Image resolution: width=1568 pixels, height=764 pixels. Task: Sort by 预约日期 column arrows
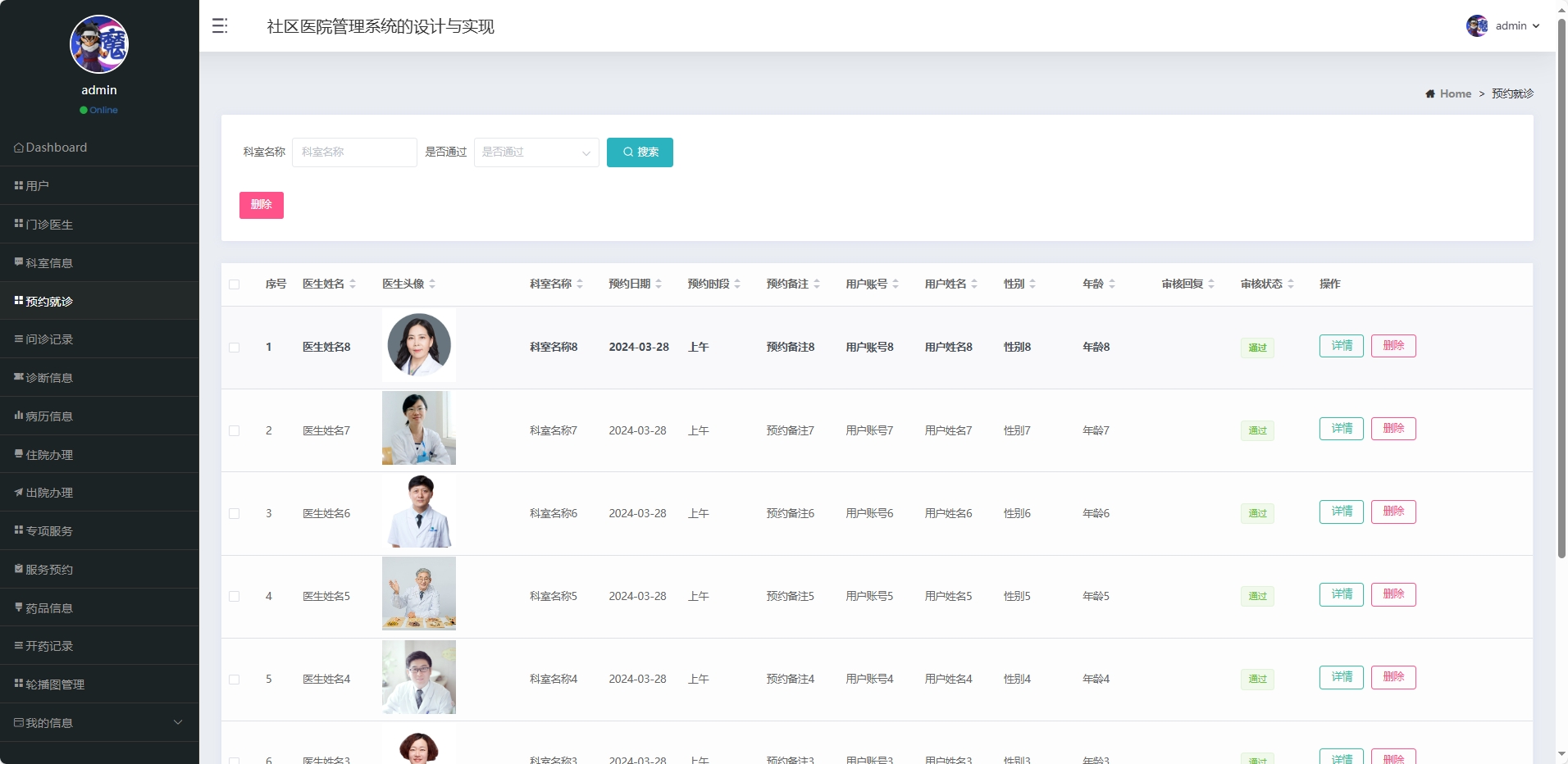pyautogui.click(x=659, y=284)
